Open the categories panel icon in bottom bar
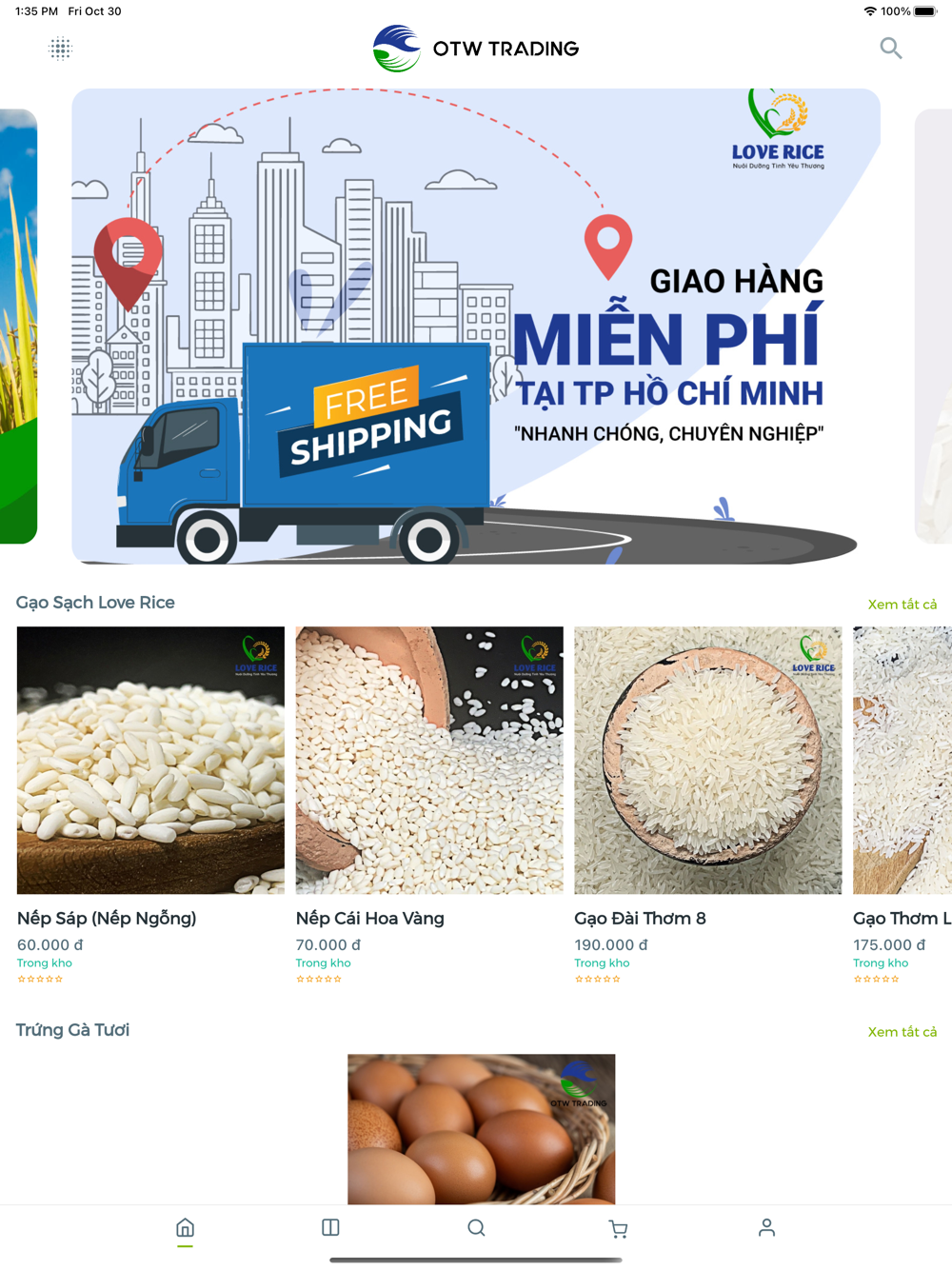Screen dimensions: 952x1270 coord(330,1228)
